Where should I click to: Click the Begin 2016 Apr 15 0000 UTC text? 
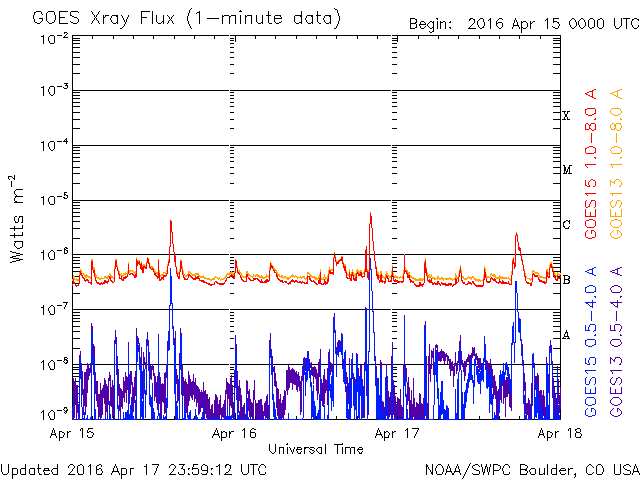521,23
